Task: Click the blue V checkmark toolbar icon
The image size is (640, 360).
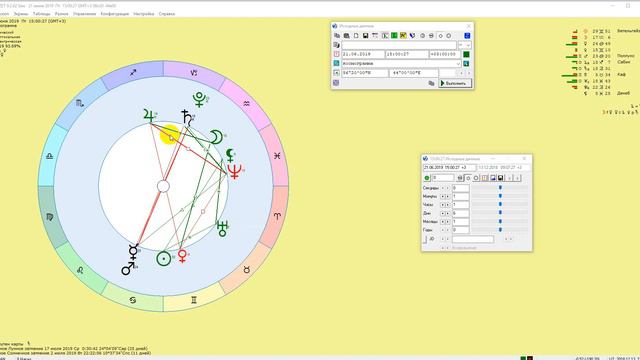Action: (x=412, y=36)
